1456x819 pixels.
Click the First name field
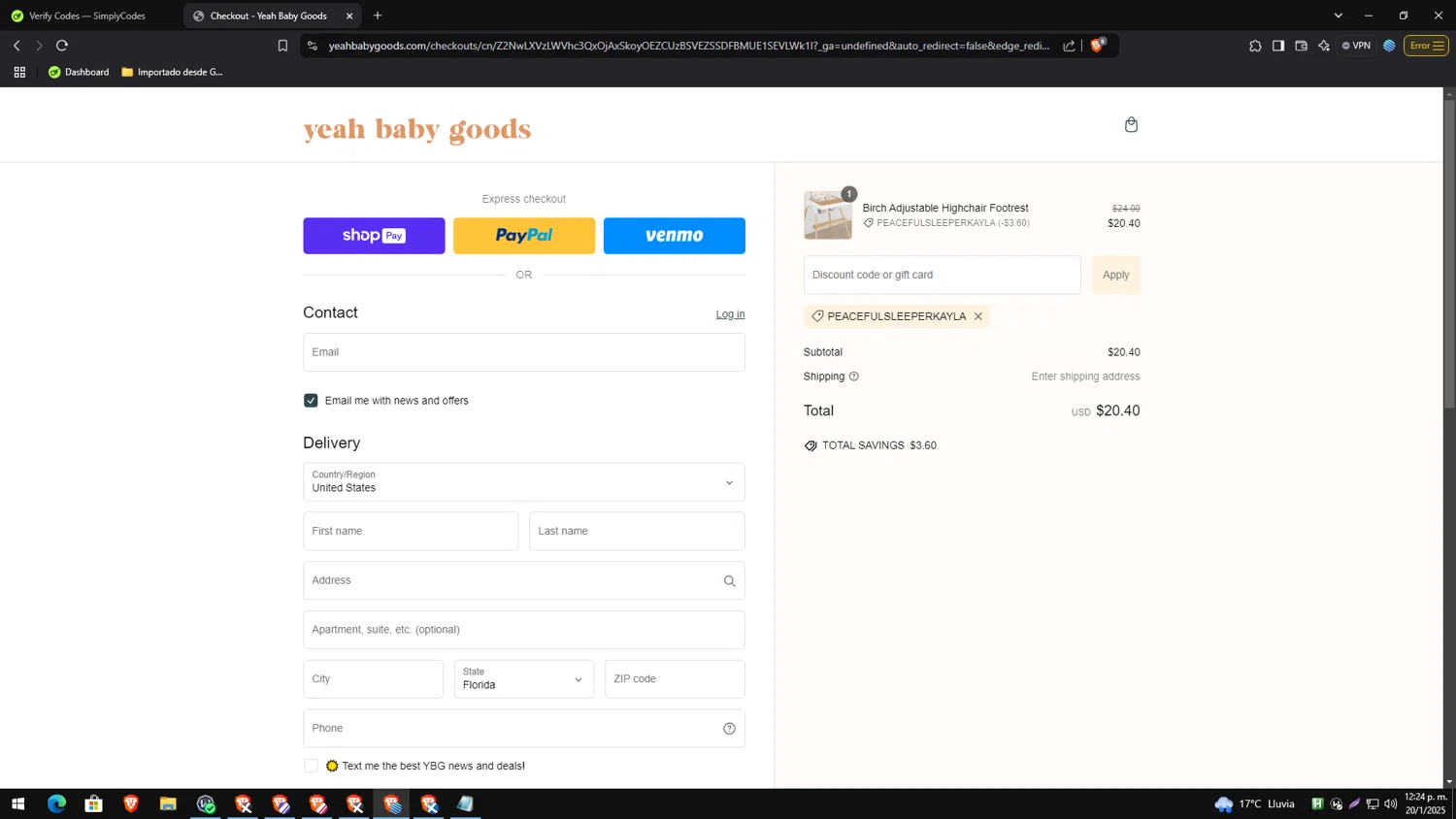click(411, 531)
